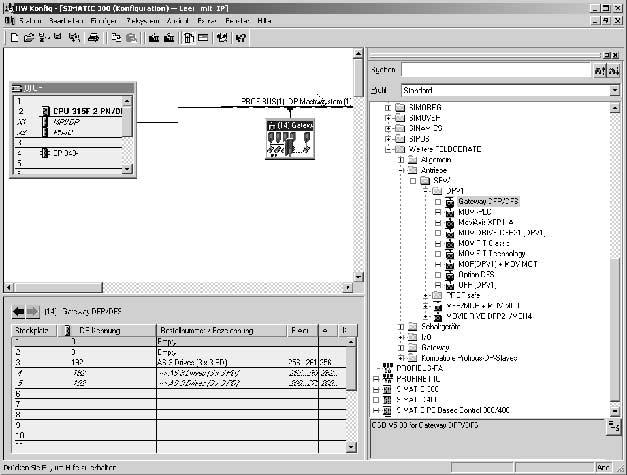Click the HW Konfig icon in menu bar

(10, 20)
